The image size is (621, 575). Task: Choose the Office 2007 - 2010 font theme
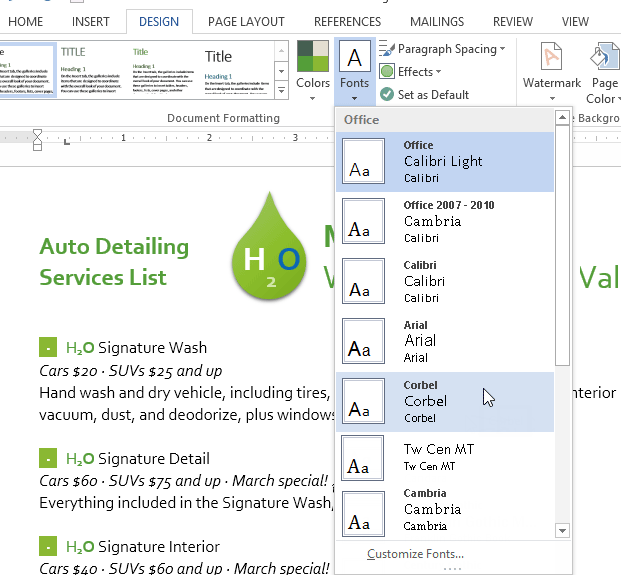click(x=445, y=221)
